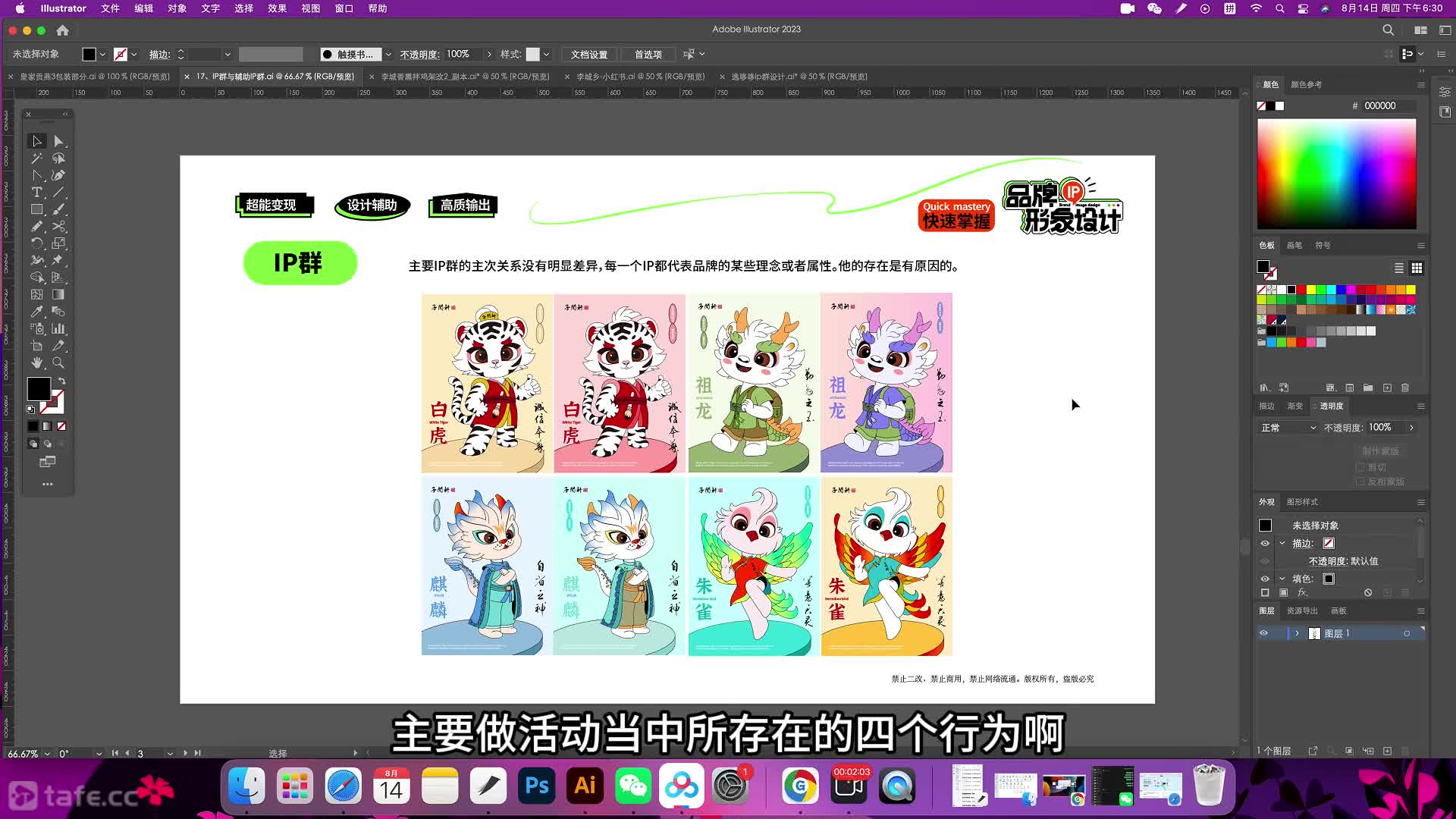Select the Scale tool
Image resolution: width=1456 pixels, height=819 pixels.
click(58, 243)
